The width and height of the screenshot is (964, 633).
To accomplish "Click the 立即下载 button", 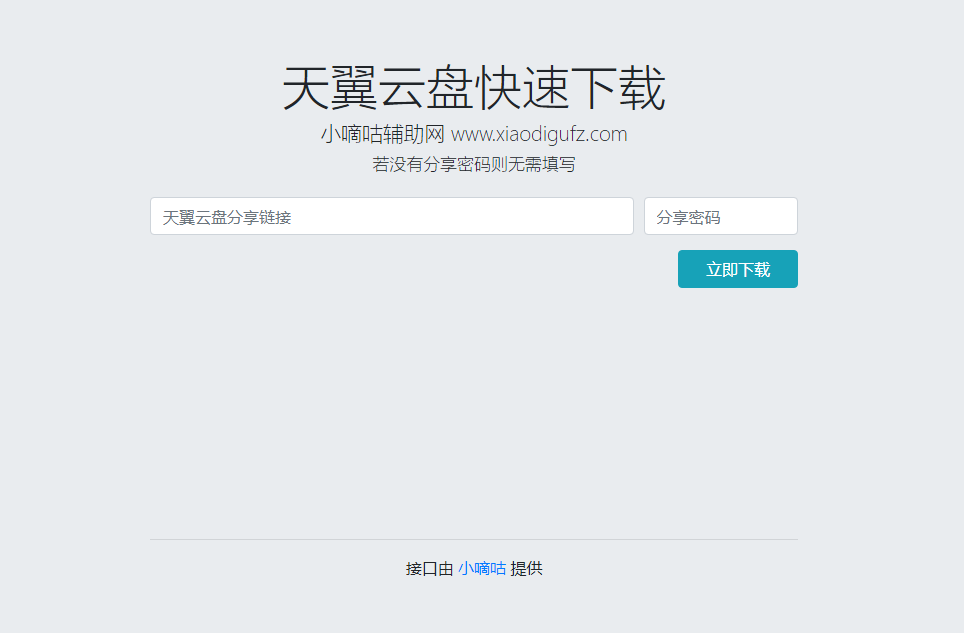I will tap(738, 269).
